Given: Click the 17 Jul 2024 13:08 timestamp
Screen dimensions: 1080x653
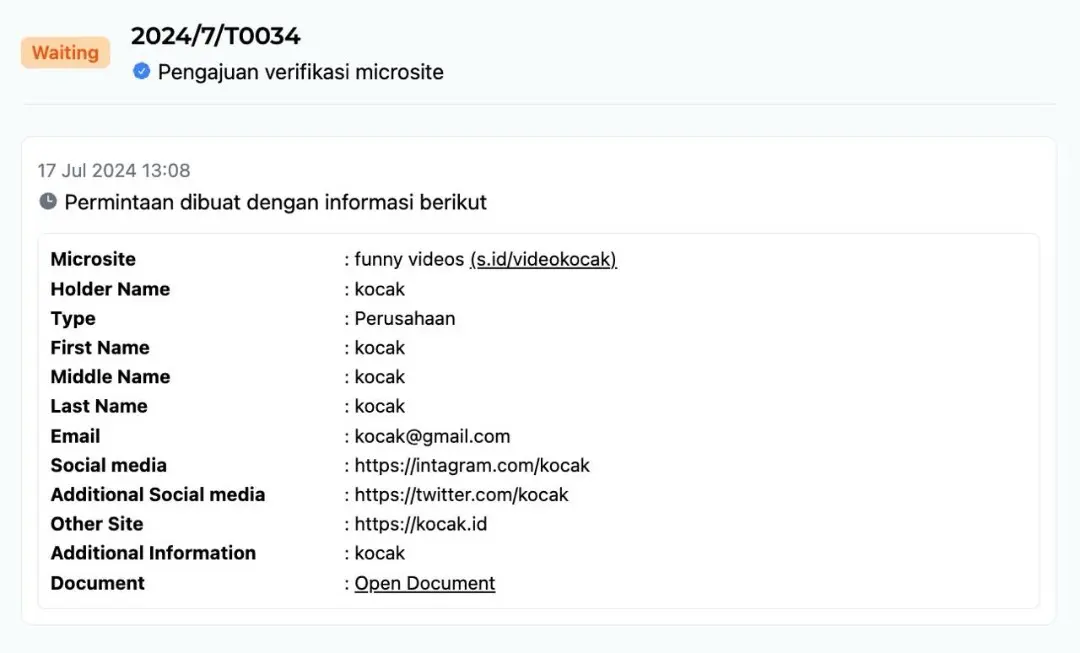Looking at the screenshot, I should tap(114, 171).
